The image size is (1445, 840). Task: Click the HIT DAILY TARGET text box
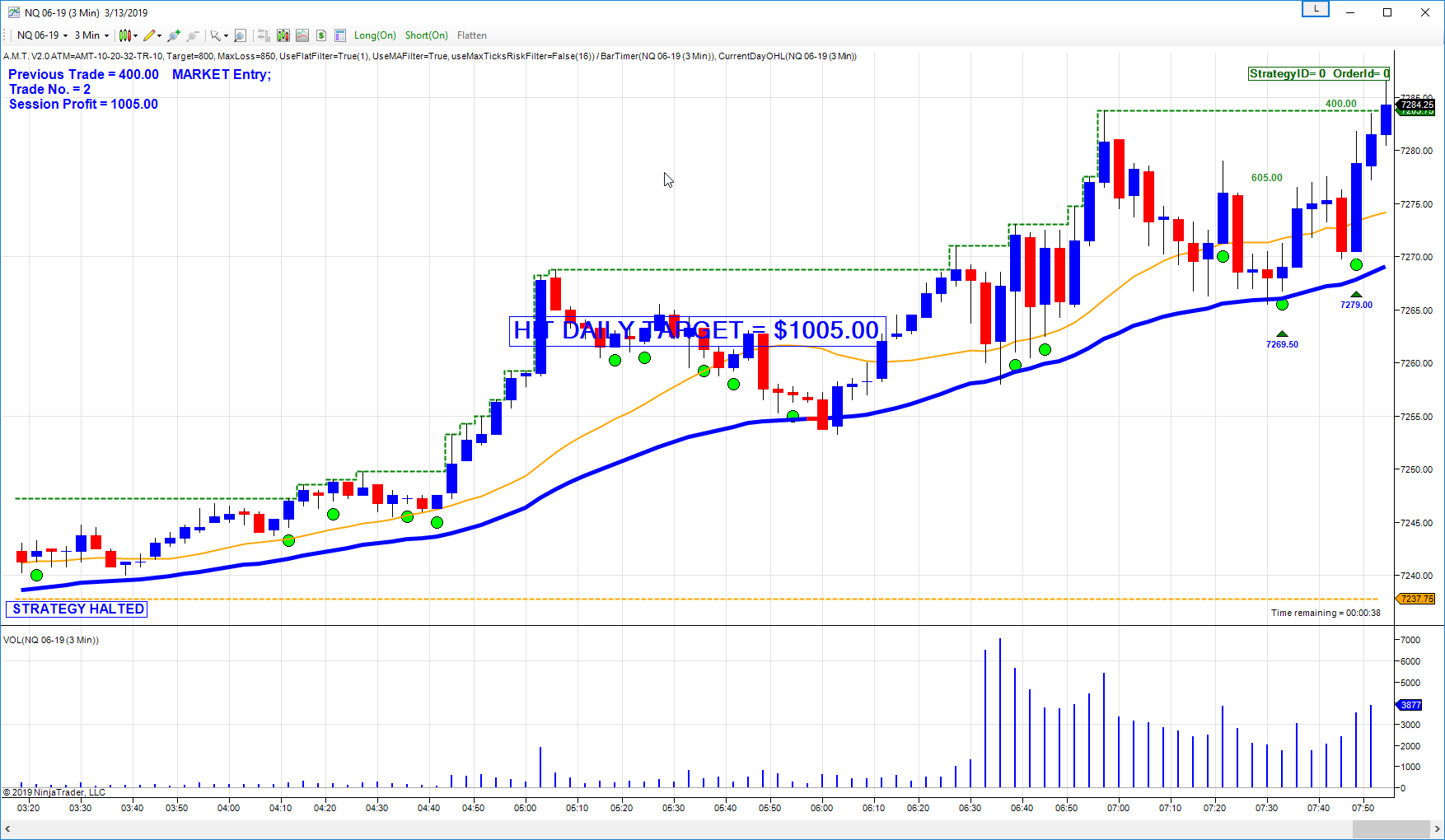[x=698, y=331]
